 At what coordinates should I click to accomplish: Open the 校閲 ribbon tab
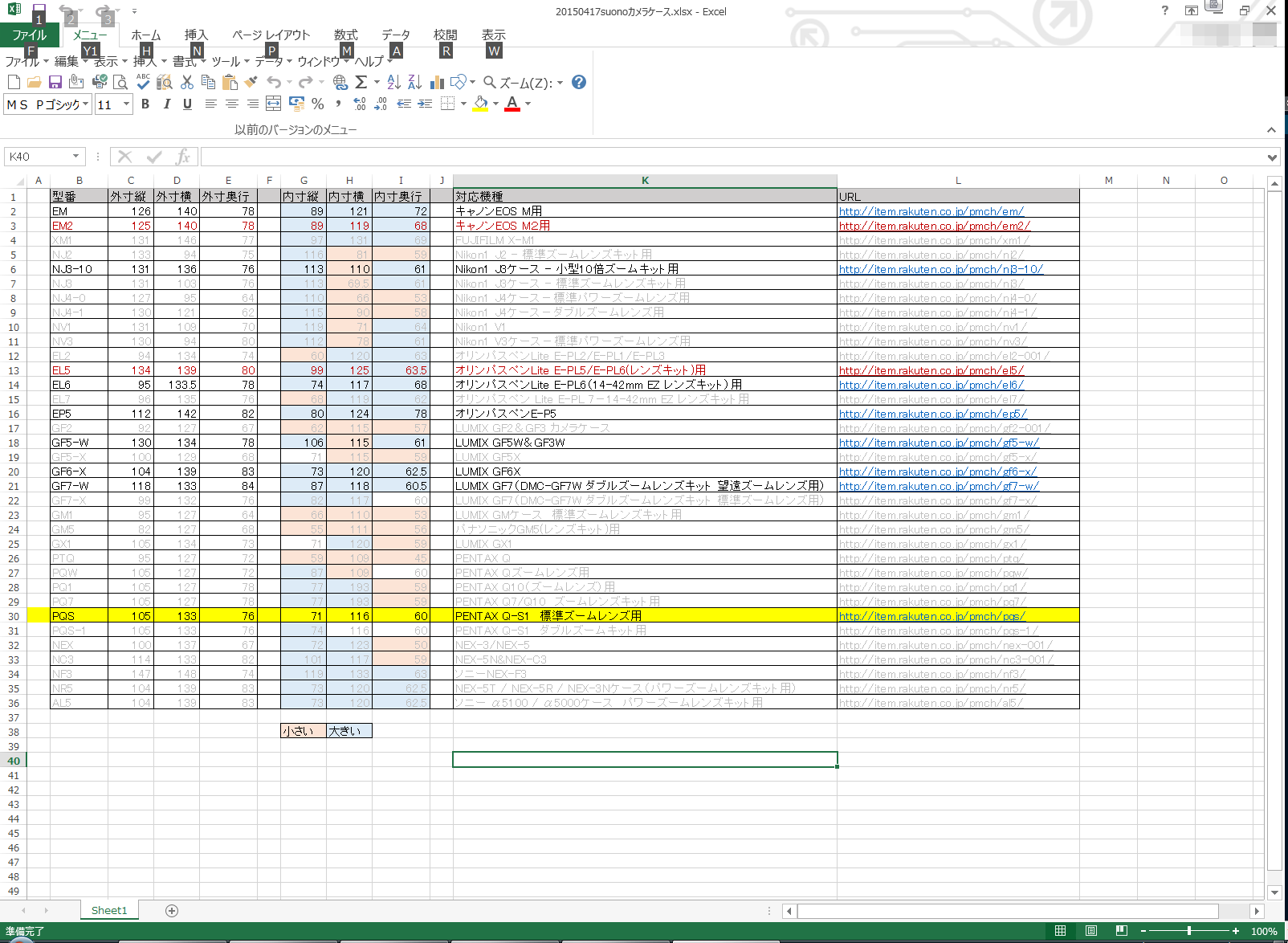(x=445, y=35)
